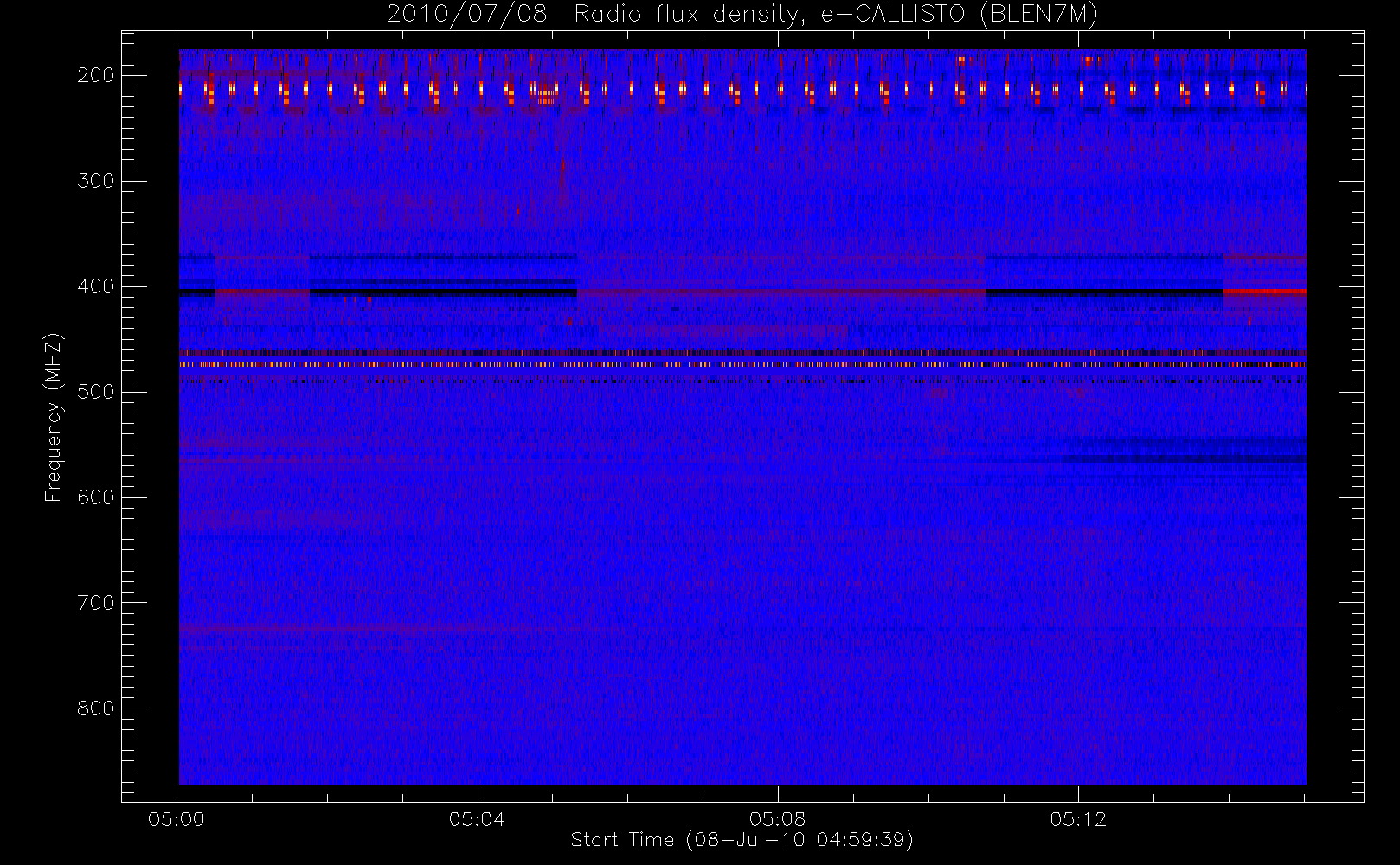Image resolution: width=1400 pixels, height=865 pixels.
Task: Click the 500 frequency tick label
Action: [96, 392]
